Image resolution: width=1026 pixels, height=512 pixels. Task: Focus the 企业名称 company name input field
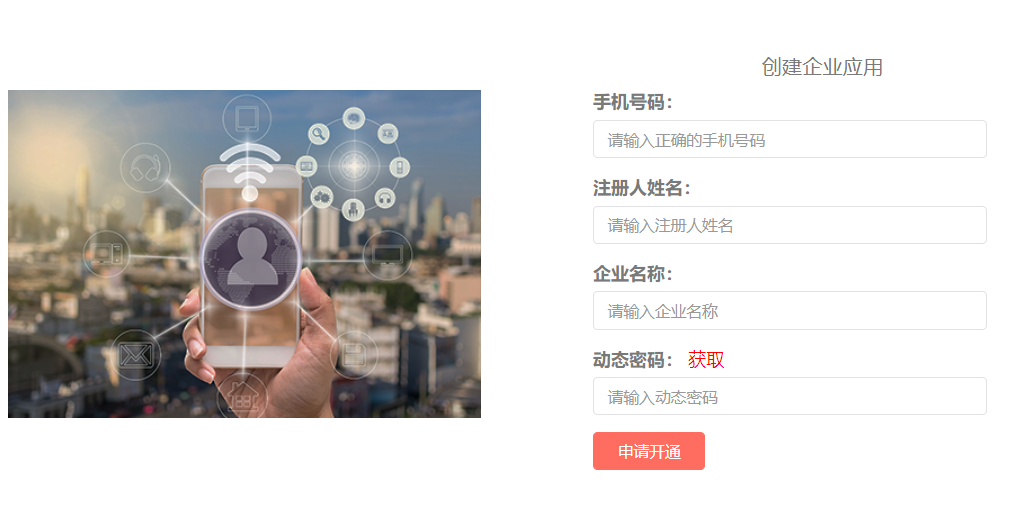point(790,310)
